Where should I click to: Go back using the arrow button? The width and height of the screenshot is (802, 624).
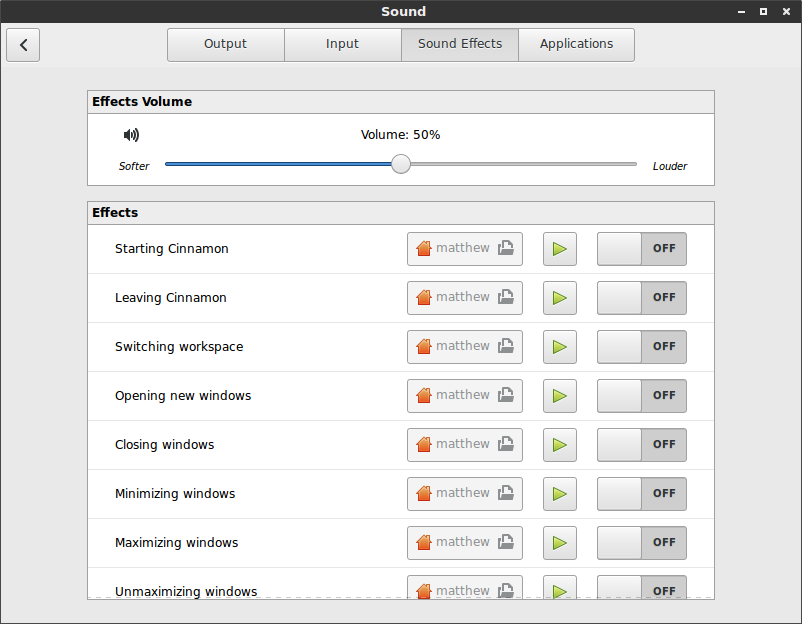23,45
